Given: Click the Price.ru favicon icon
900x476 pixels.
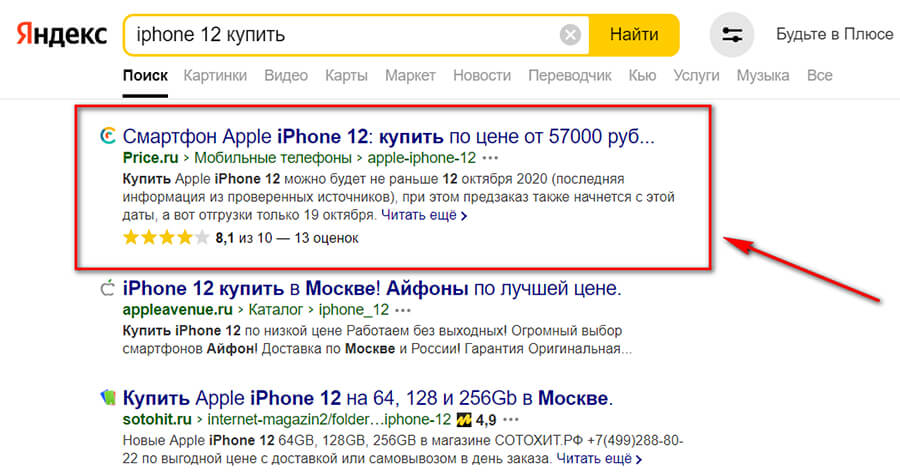Looking at the screenshot, I should click(x=107, y=136).
